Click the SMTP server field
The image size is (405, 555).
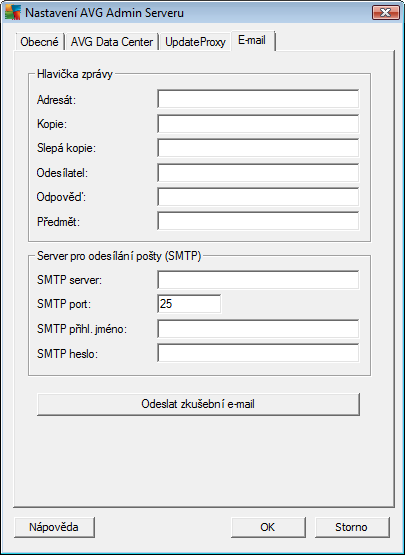(258, 280)
